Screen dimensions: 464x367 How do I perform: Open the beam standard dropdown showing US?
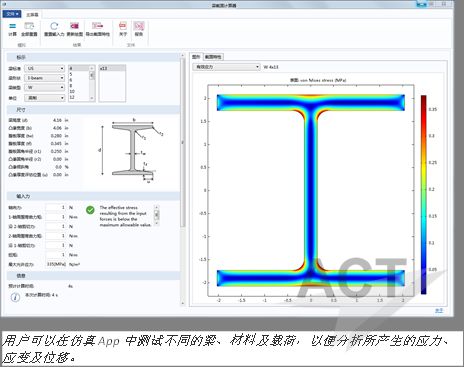[x=44, y=68]
